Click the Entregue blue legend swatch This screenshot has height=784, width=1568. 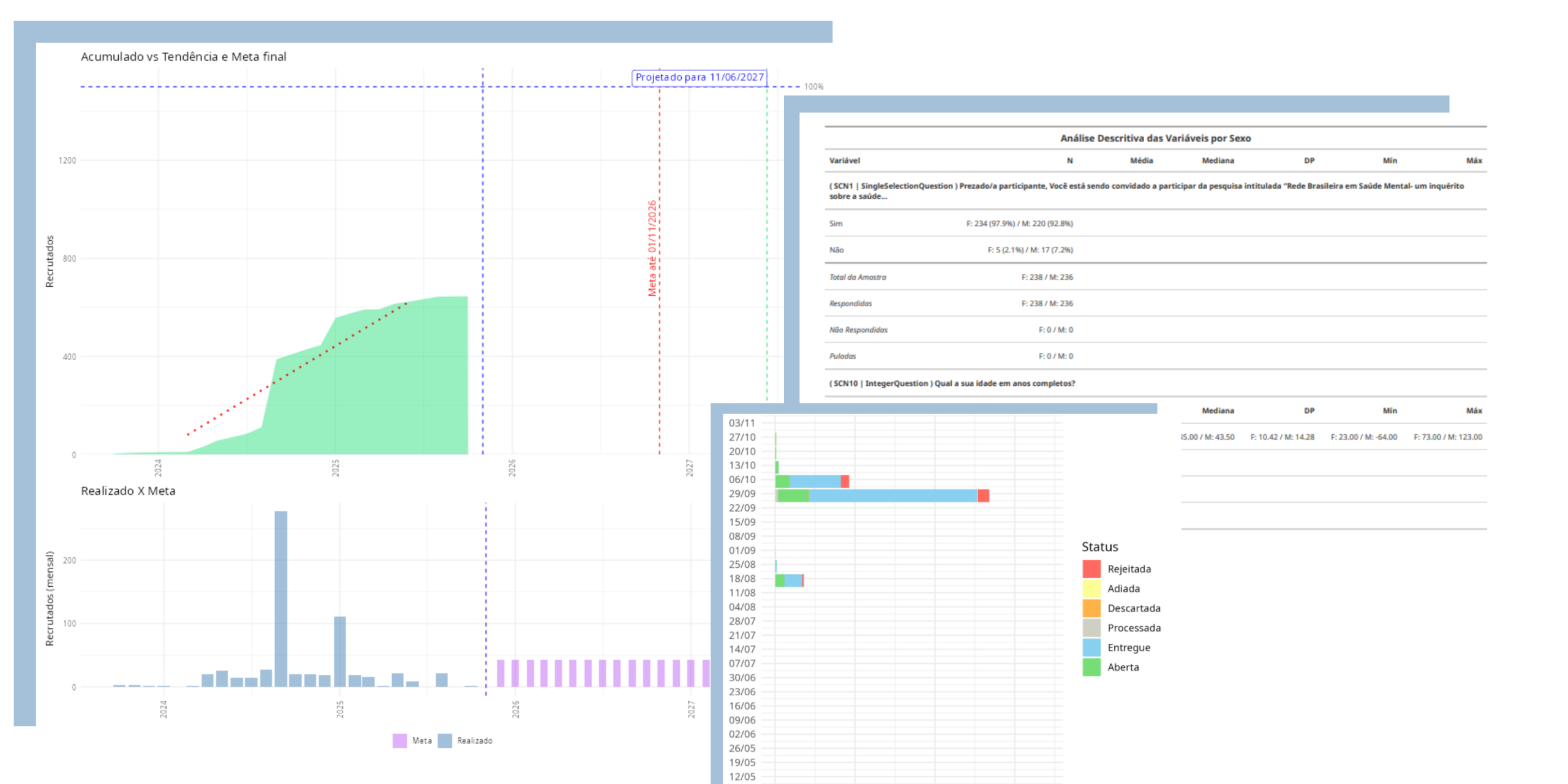point(1091,647)
